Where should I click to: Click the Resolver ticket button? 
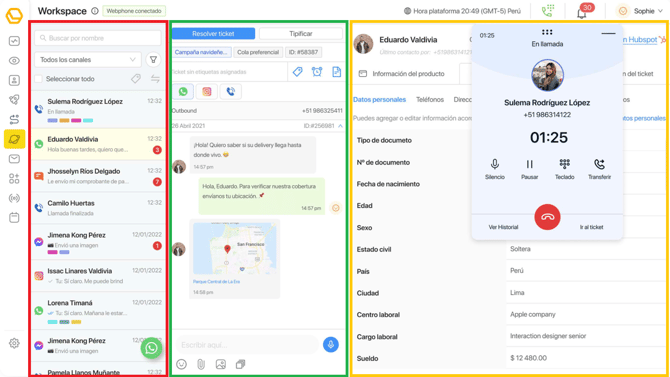(x=213, y=34)
